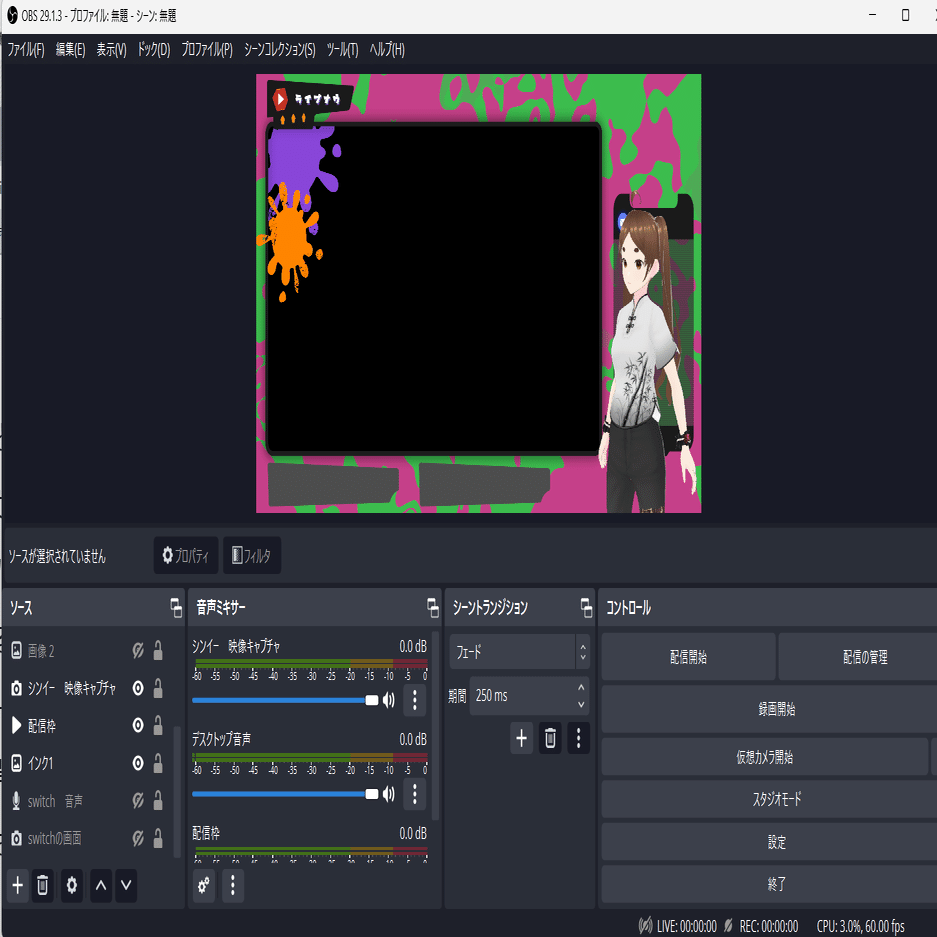Click image icon of インク1 source
This screenshot has height=937, width=937.
point(17,763)
